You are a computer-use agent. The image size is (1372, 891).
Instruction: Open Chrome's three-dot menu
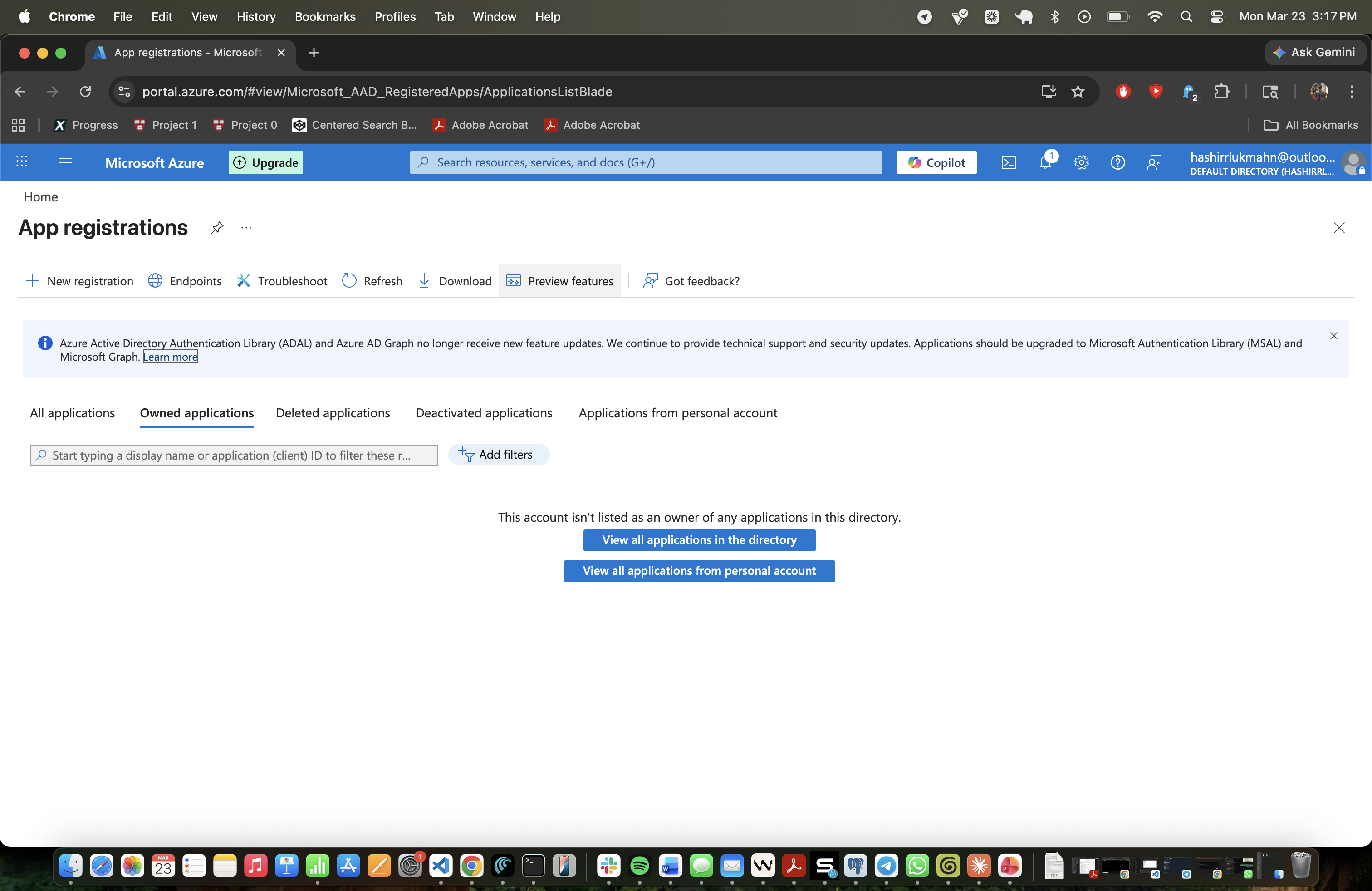coord(1352,91)
